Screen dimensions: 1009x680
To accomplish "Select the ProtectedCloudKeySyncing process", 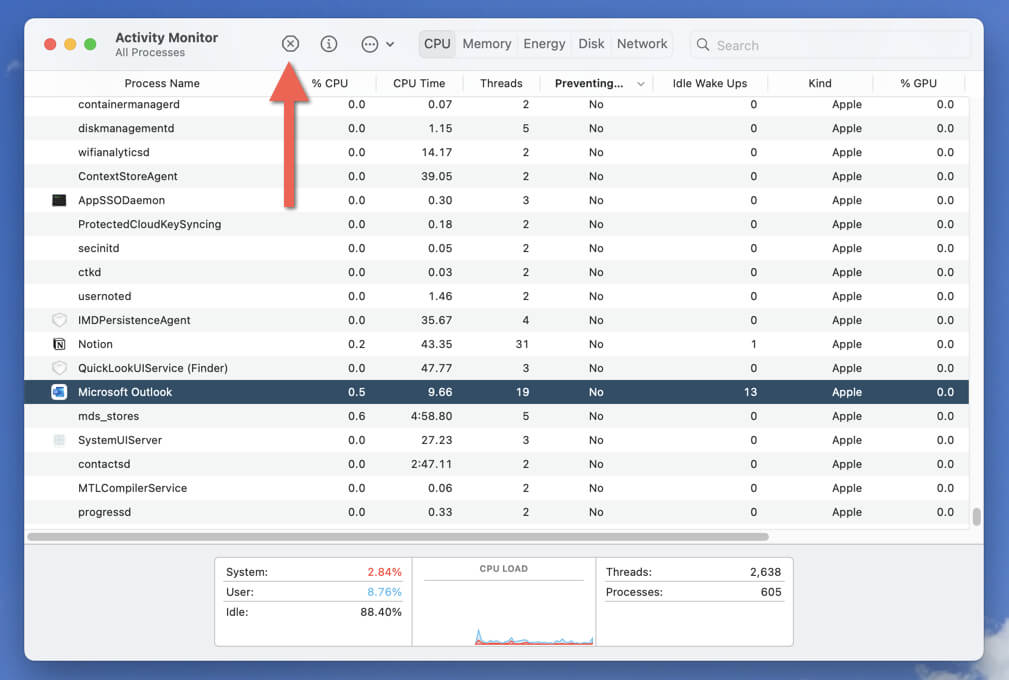I will (x=496, y=224).
